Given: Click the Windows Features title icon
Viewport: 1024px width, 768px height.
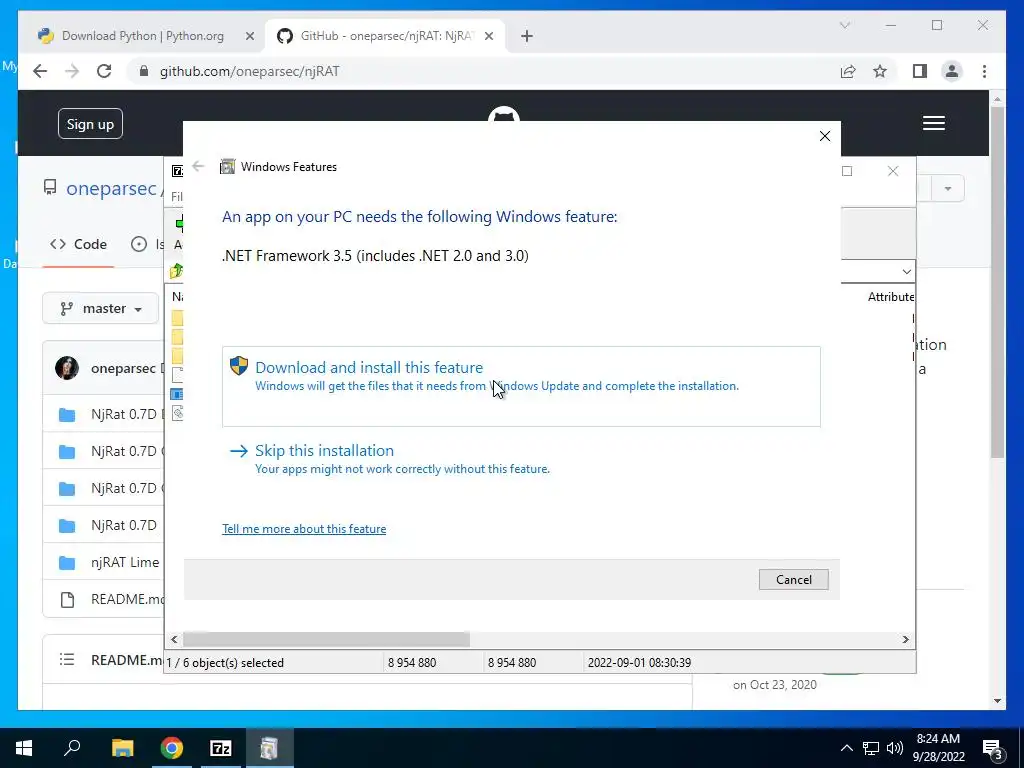Looking at the screenshot, I should pyautogui.click(x=227, y=167).
